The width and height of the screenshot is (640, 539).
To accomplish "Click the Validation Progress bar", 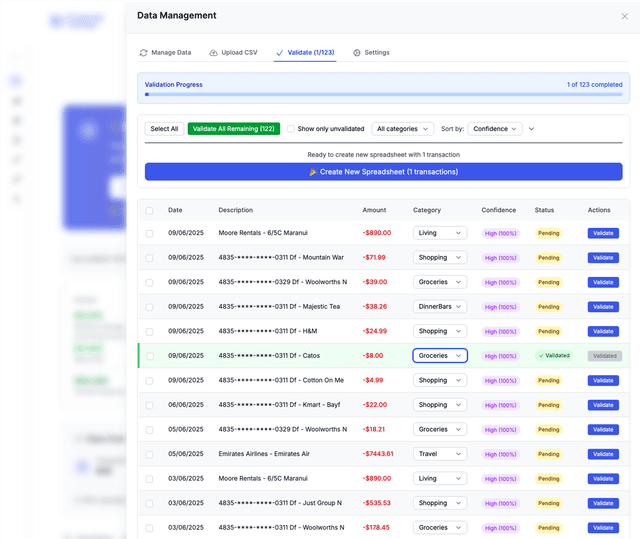I will point(383,95).
